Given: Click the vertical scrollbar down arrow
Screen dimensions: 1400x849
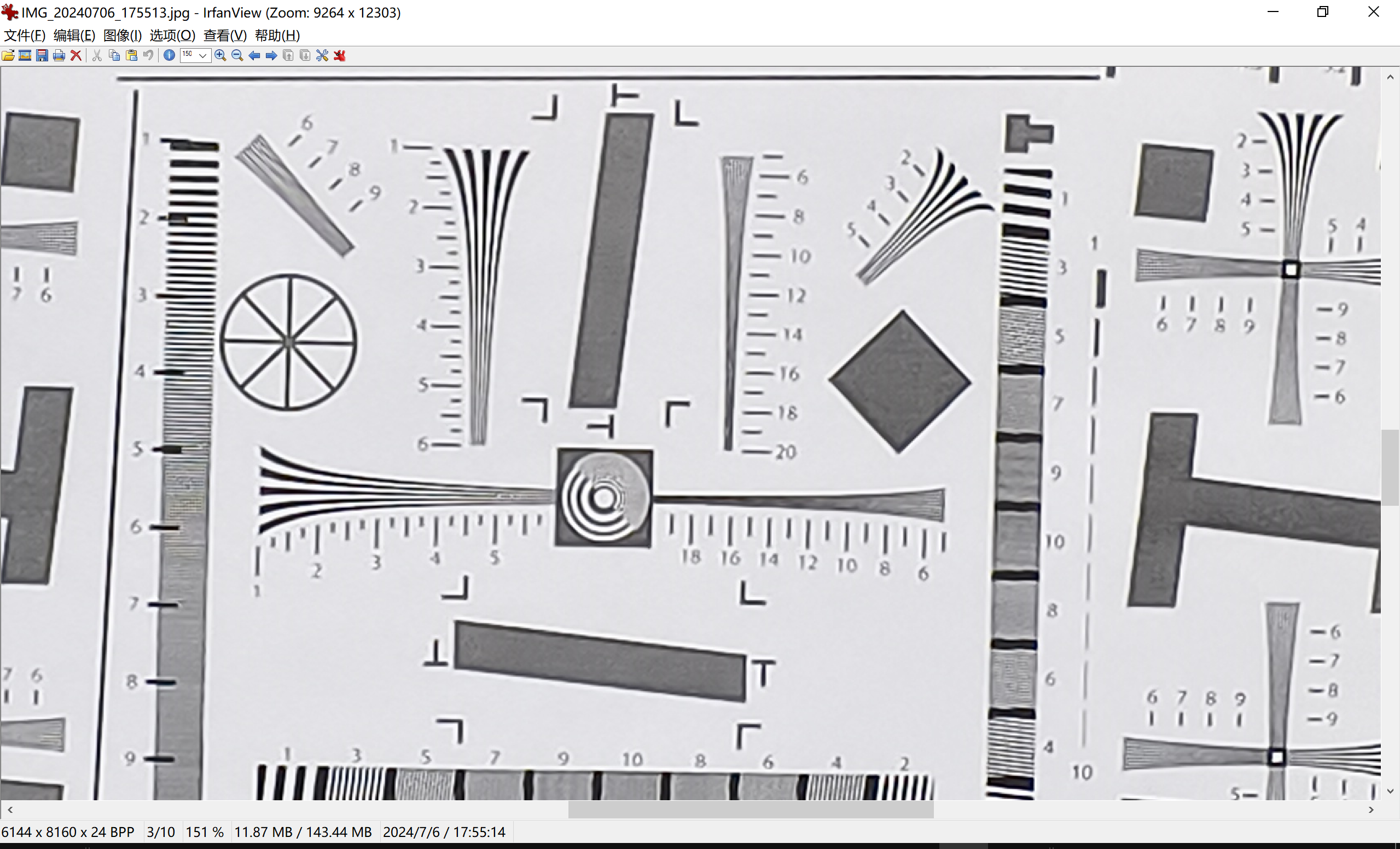Looking at the screenshot, I should tap(1390, 791).
